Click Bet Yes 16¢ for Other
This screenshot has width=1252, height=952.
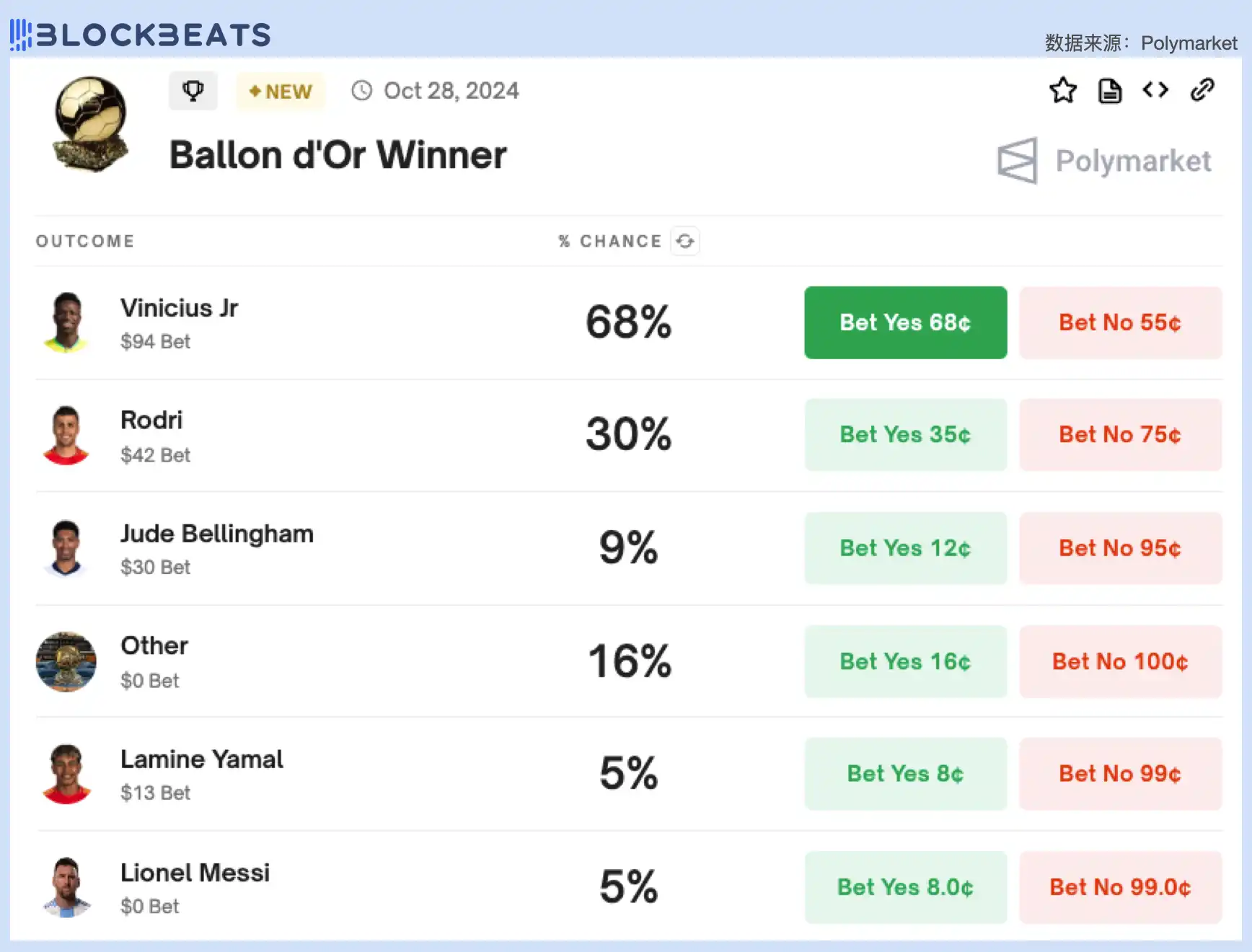[x=905, y=661]
